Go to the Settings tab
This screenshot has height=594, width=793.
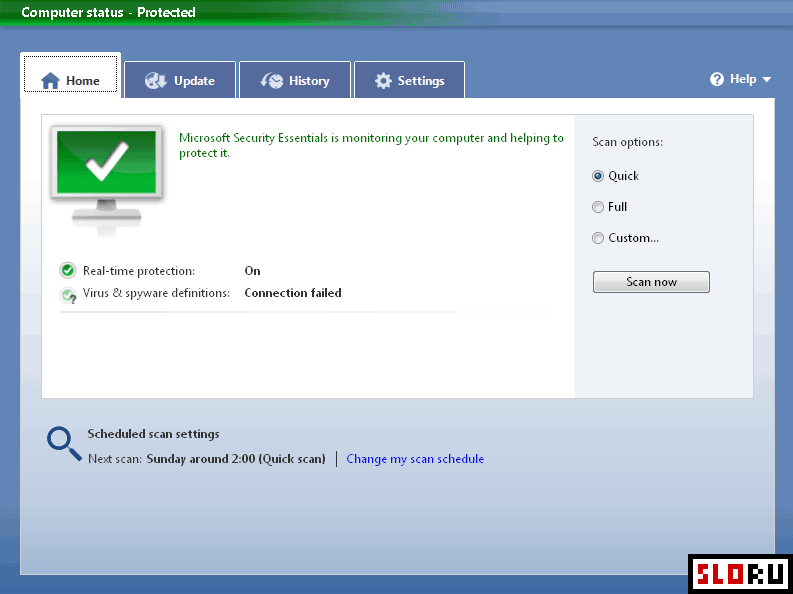click(x=410, y=80)
